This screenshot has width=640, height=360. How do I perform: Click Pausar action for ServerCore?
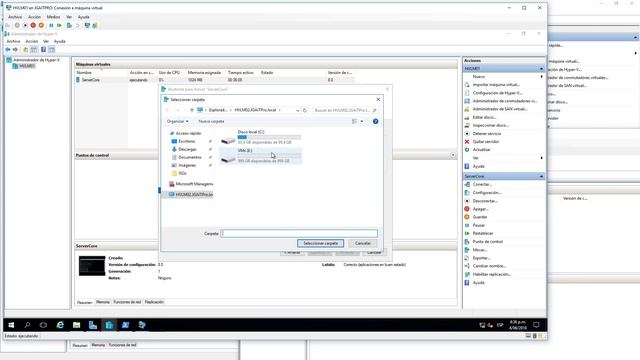478,225
